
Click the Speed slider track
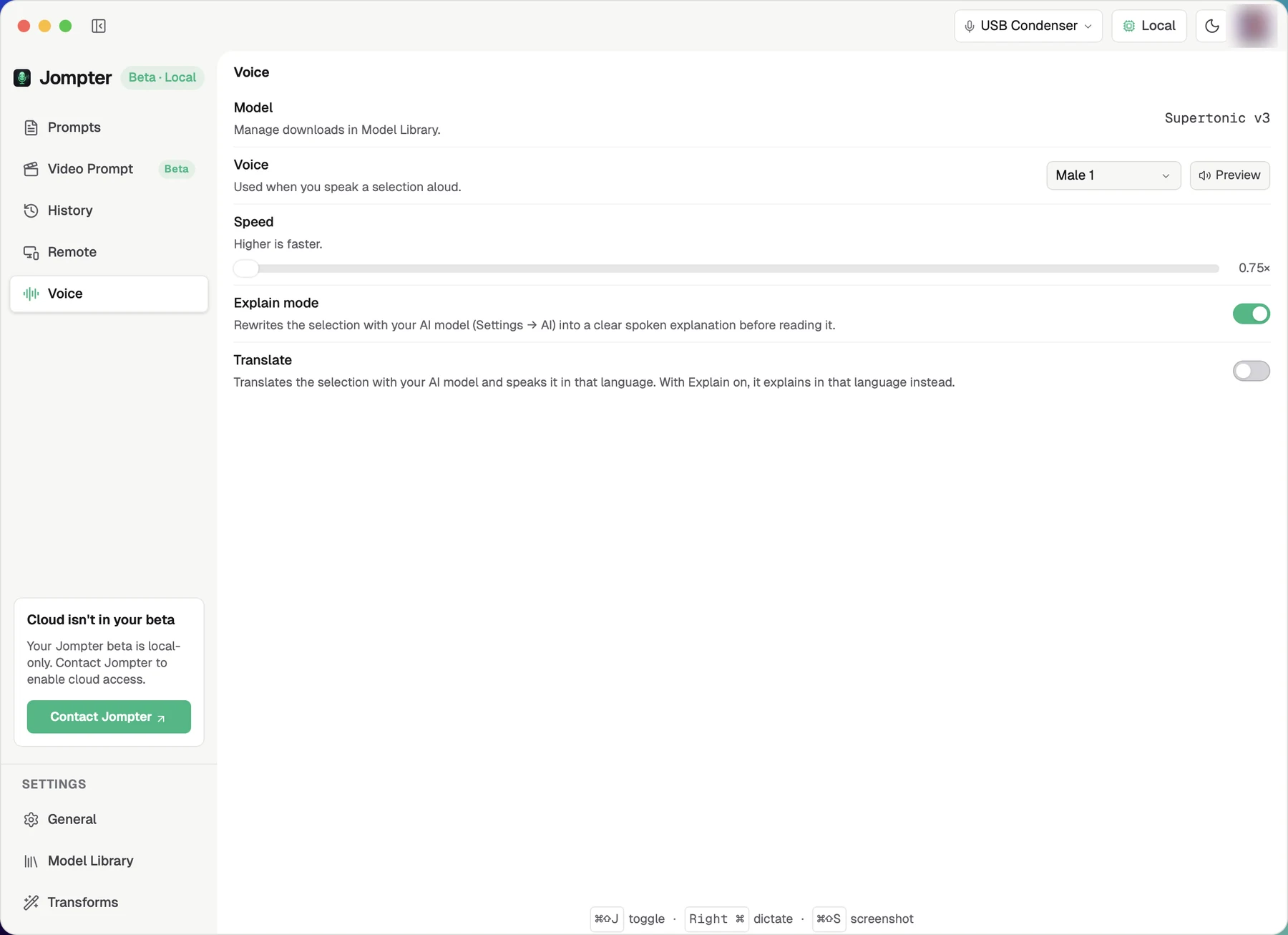tap(726, 268)
